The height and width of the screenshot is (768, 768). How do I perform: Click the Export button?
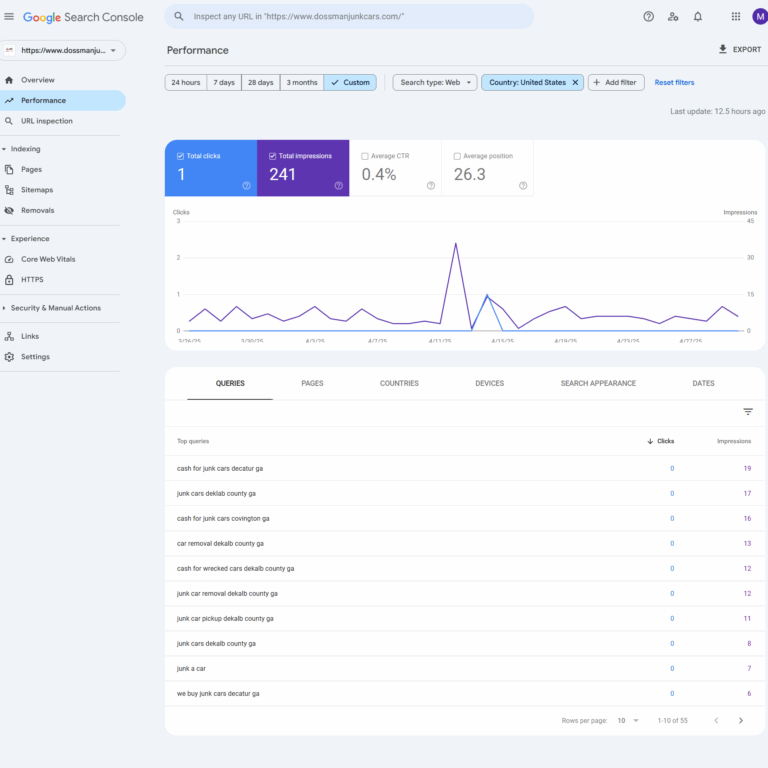pos(739,49)
